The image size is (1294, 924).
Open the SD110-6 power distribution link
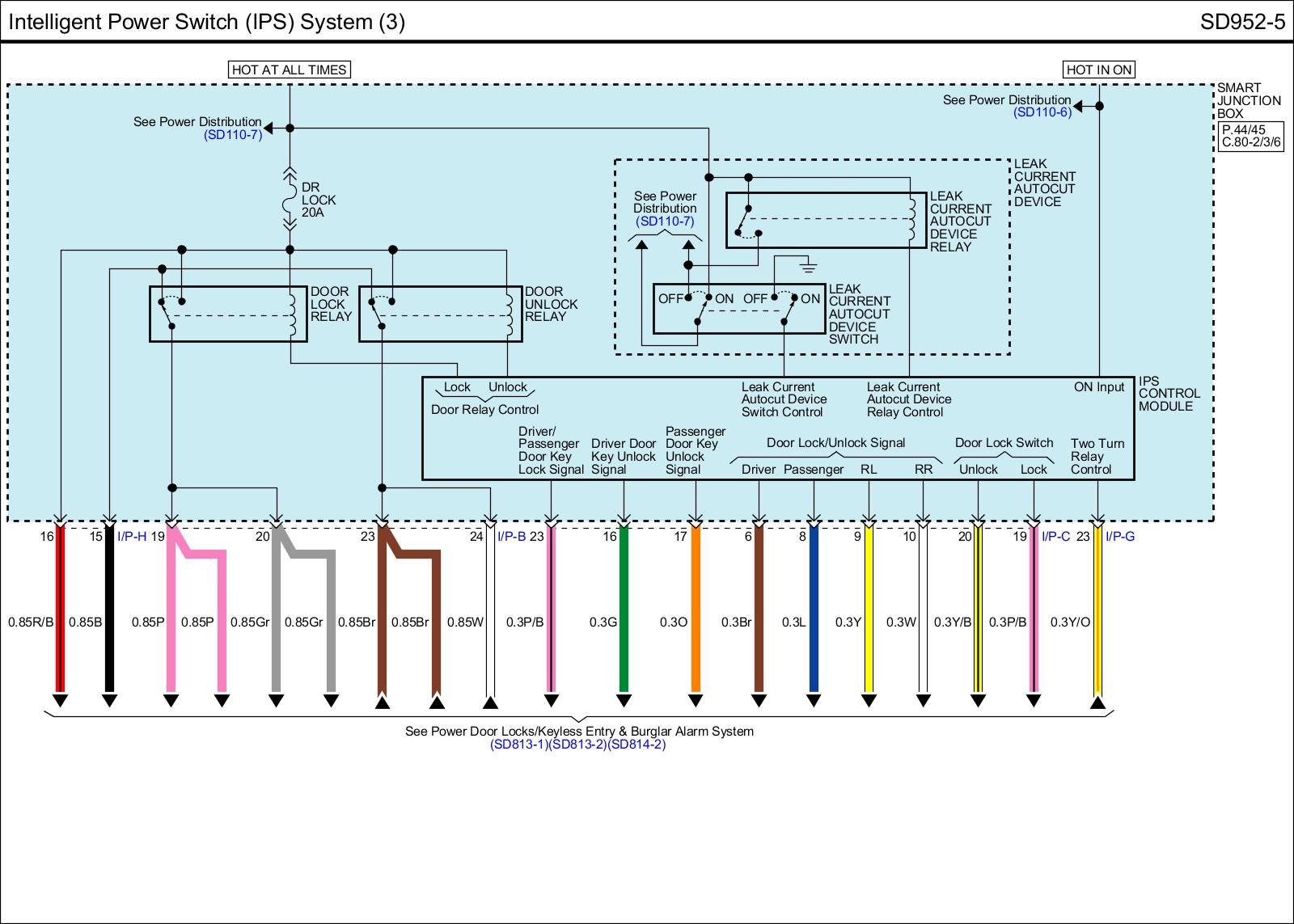pos(1042,112)
